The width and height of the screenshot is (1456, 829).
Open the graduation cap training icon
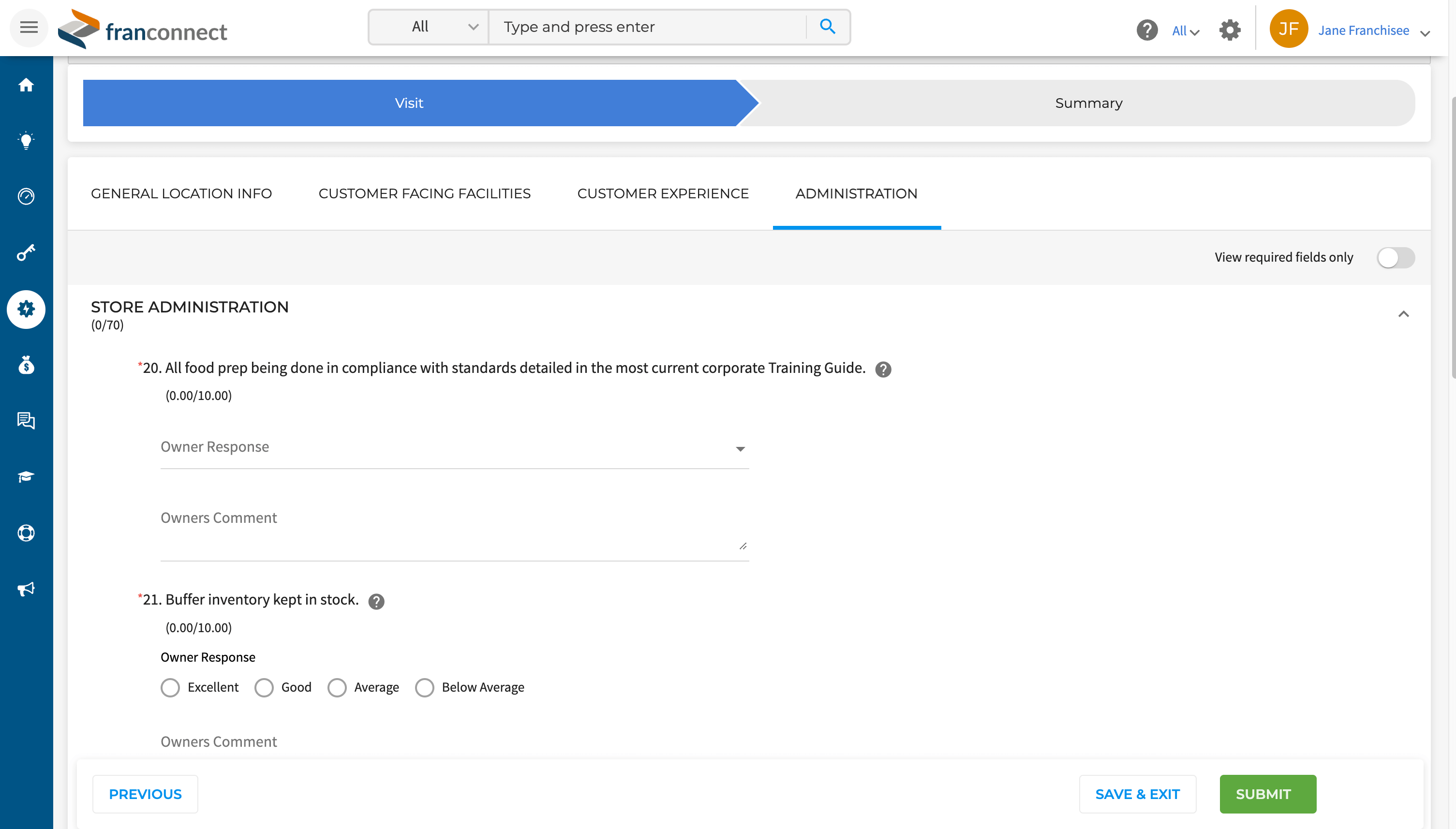[26, 476]
